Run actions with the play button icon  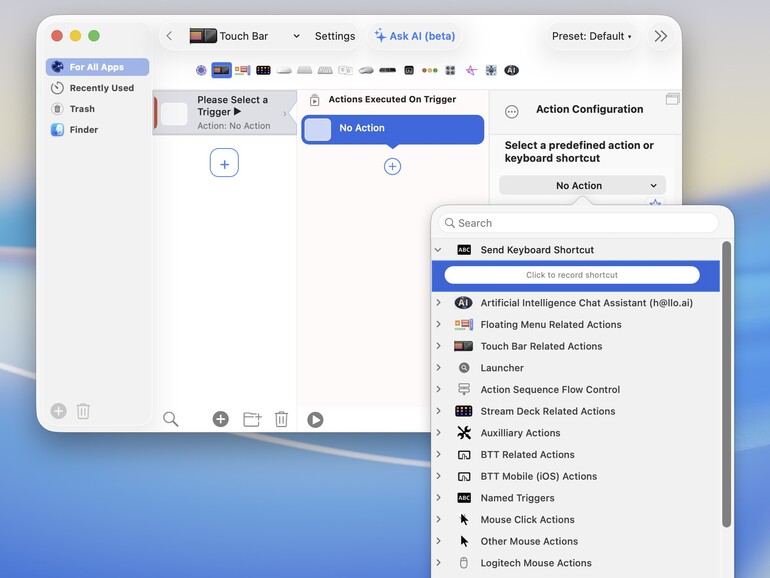tap(315, 420)
